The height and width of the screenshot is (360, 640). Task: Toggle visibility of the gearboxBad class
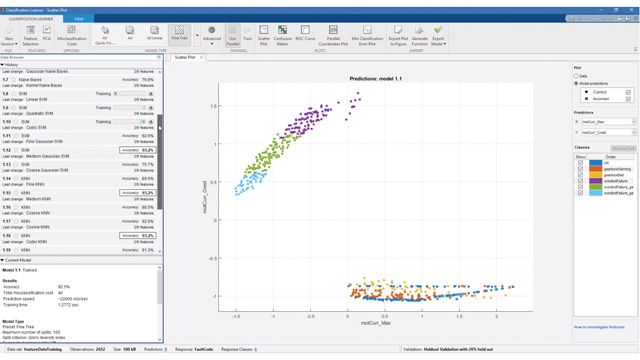coord(580,175)
